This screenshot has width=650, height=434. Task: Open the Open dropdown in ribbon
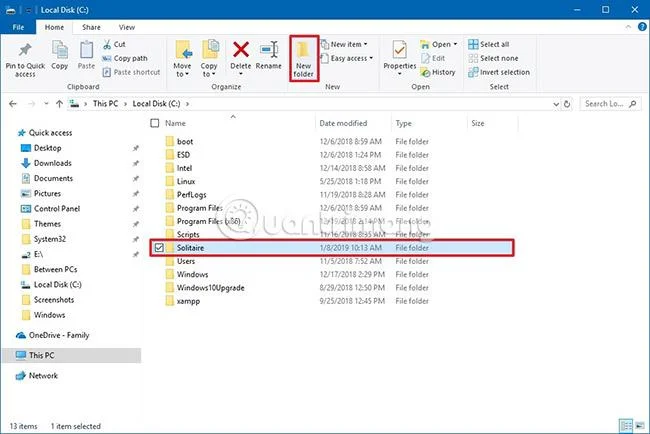click(439, 44)
